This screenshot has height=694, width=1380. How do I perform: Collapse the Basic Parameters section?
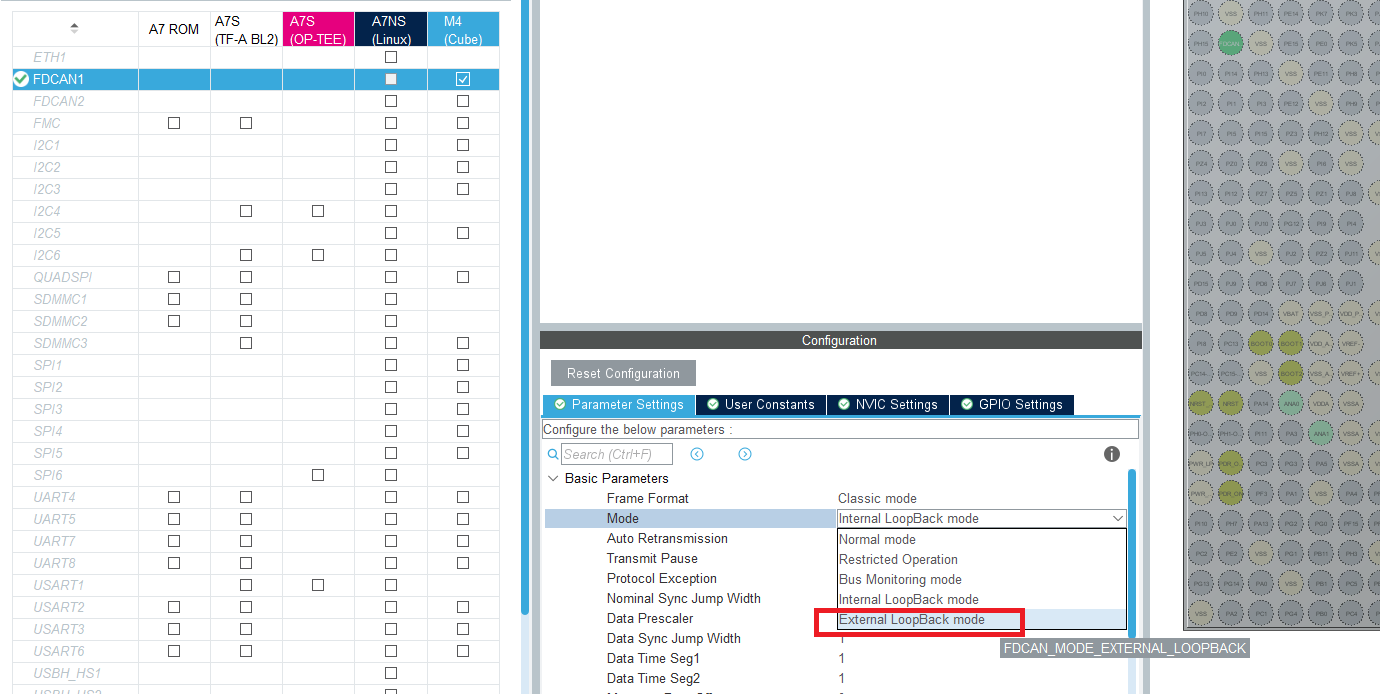[553, 478]
